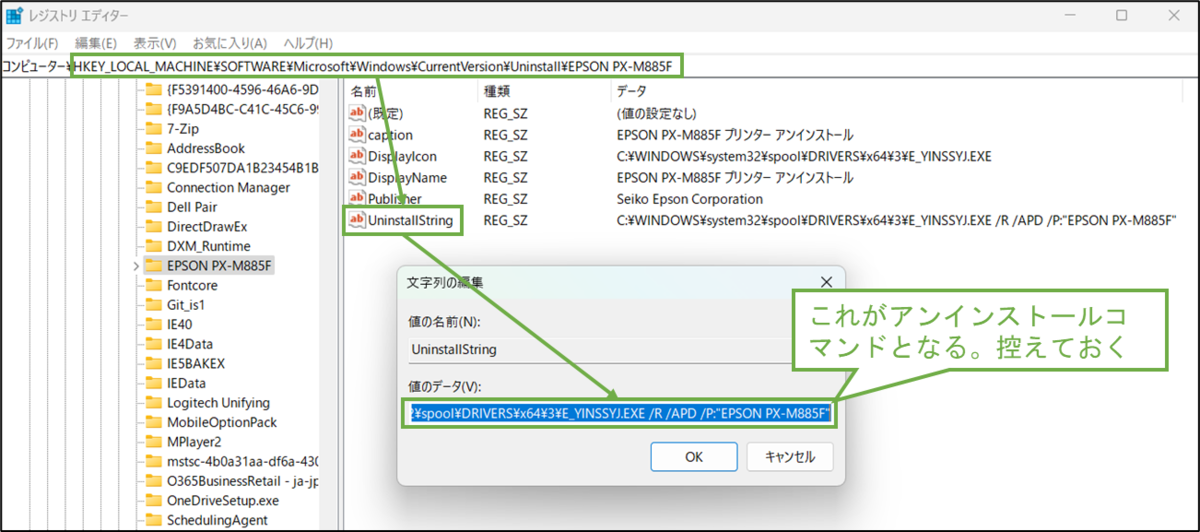Click the (既定) value string icon
Screen dimensions: 1200x532
point(356,113)
